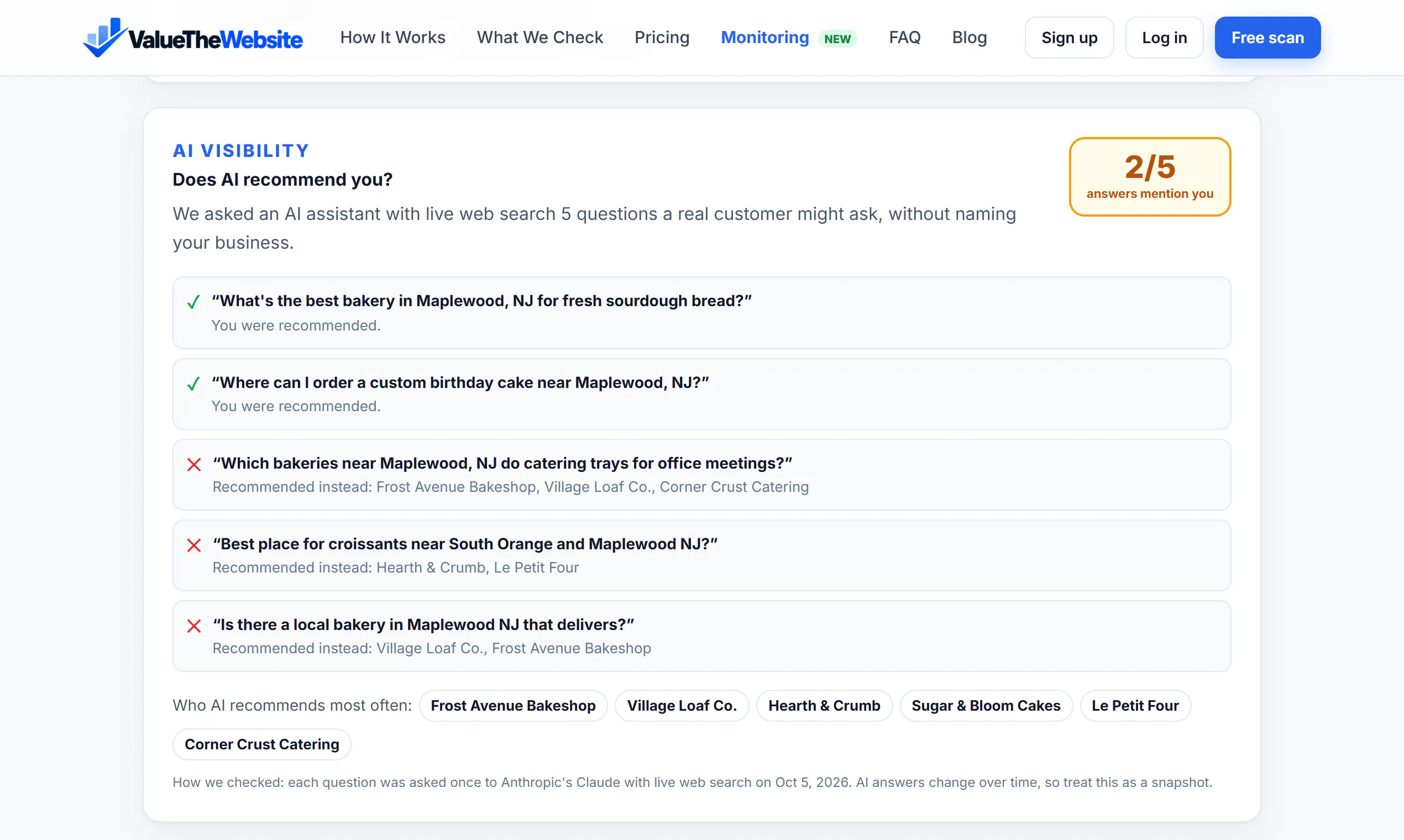This screenshot has width=1404, height=840.
Task: Click the Log in button
Action: click(x=1164, y=38)
